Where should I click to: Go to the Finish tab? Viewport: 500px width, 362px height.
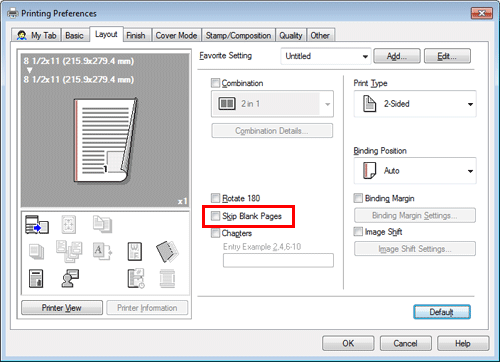[x=136, y=35]
